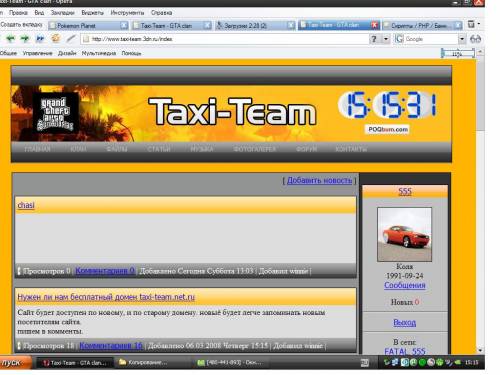Open the closed tabs trash icon
Viewport: 500px width, 375px height.
(471, 24)
